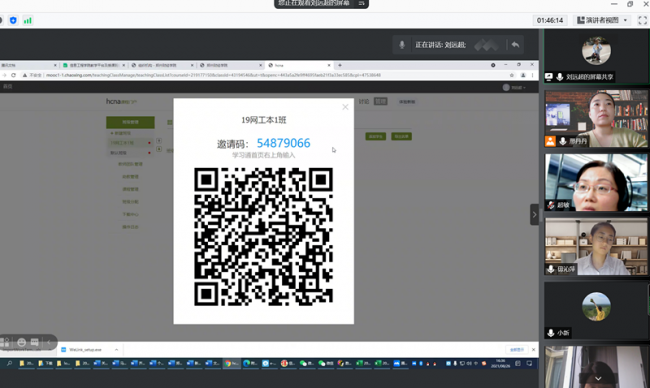Click the browser reload button
650x388 pixels.
pyautogui.click(x=13, y=75)
